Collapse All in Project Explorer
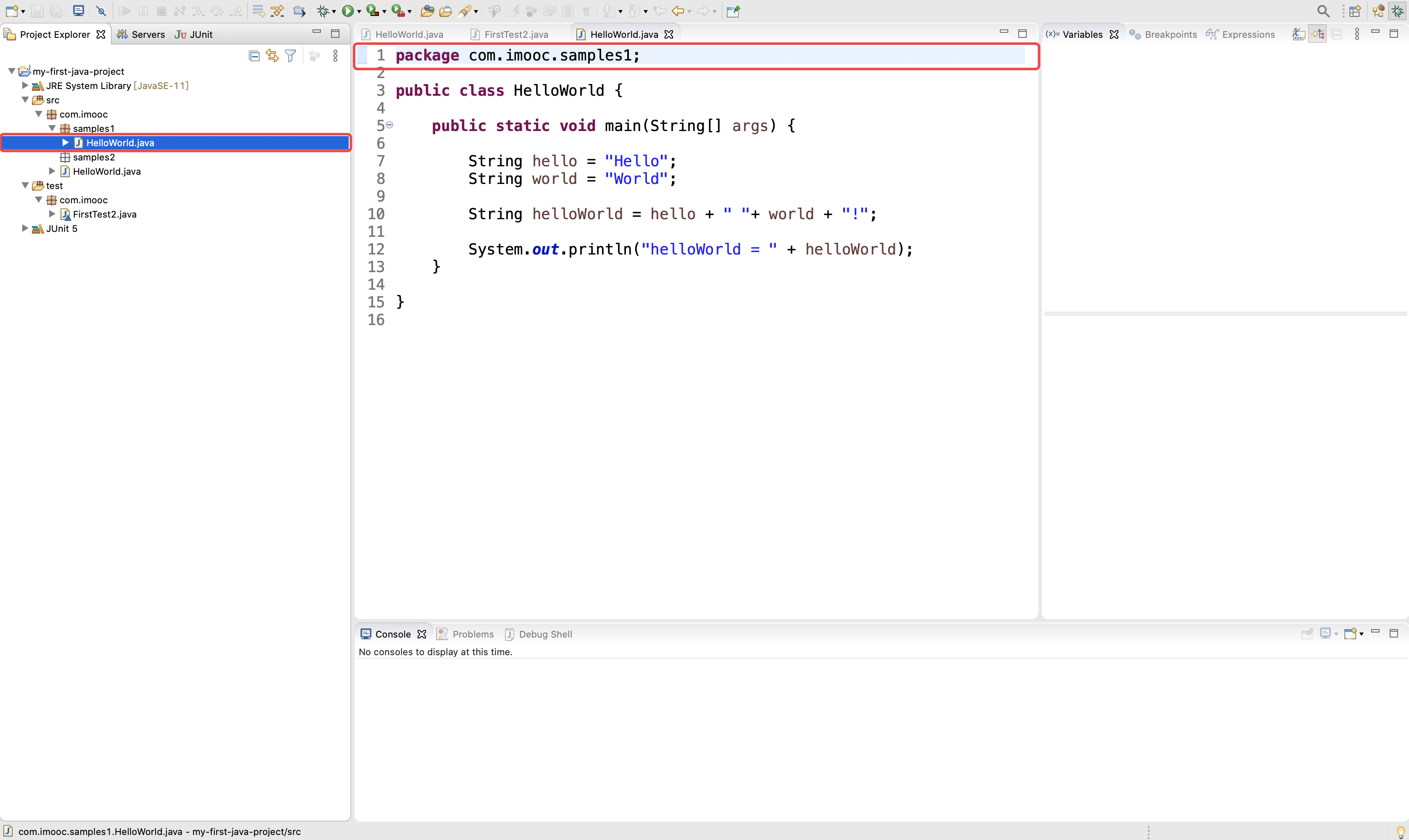Viewport: 1409px width, 840px height. pos(254,55)
